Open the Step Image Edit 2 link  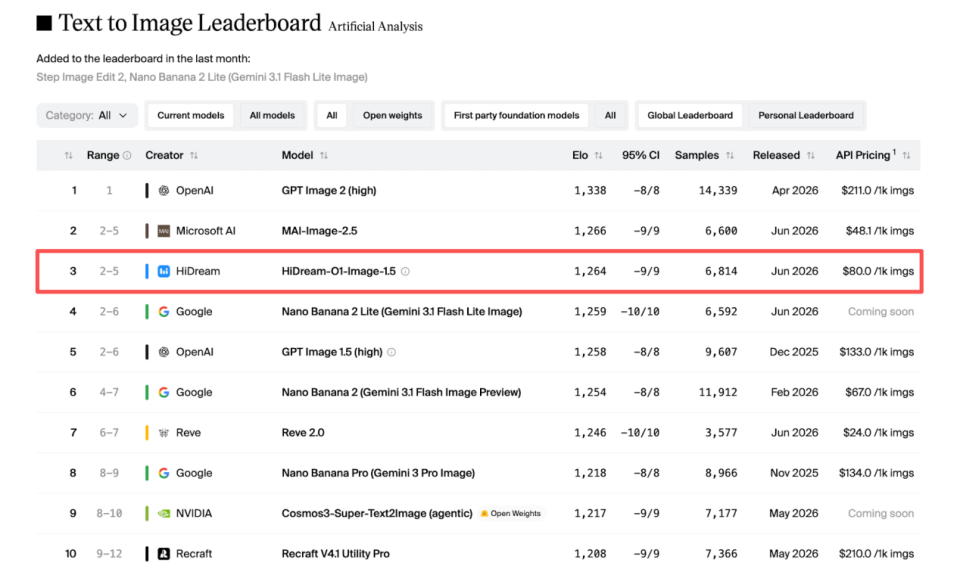80,77
